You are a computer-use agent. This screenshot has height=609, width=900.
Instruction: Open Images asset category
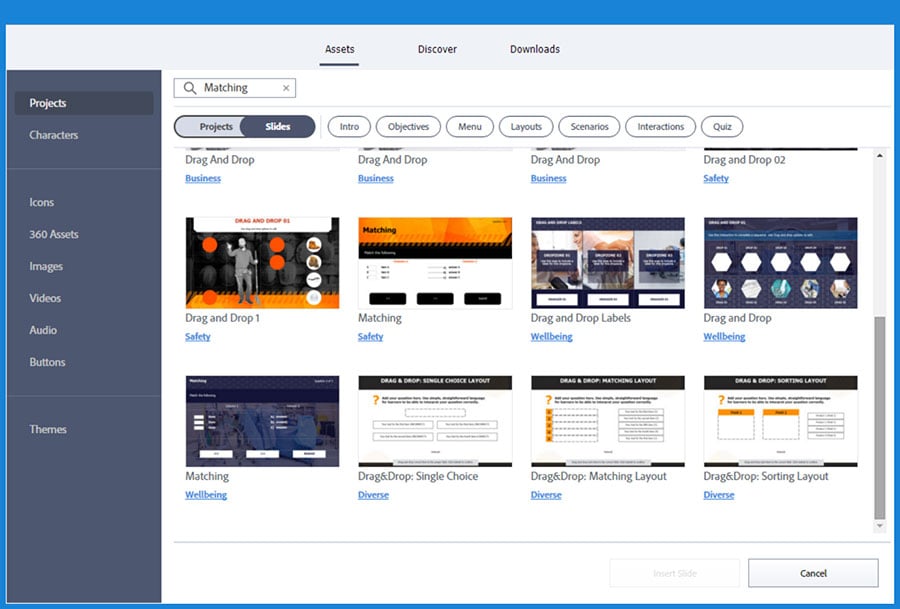click(x=46, y=266)
